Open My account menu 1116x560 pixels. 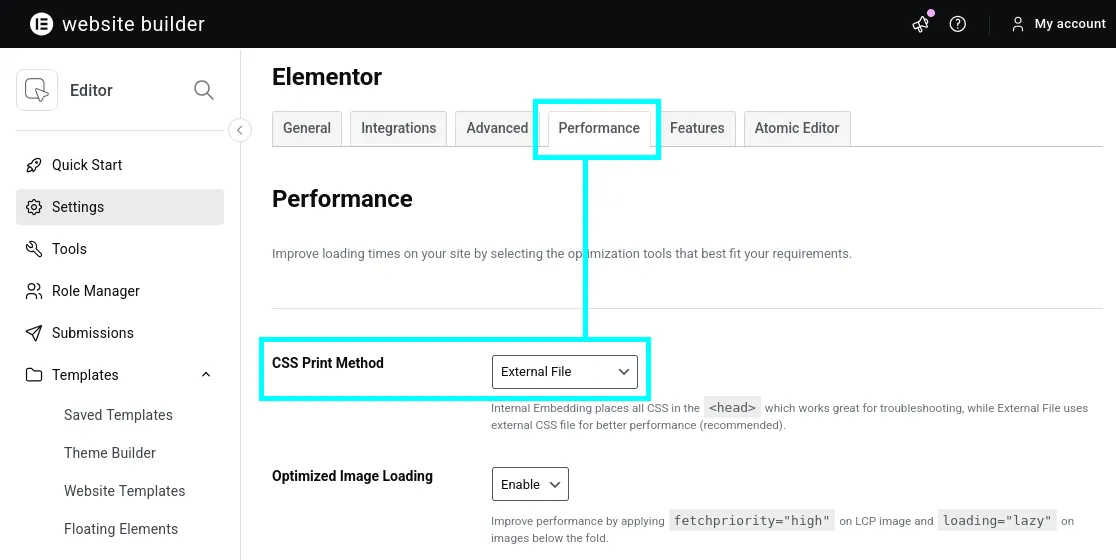click(x=1058, y=24)
